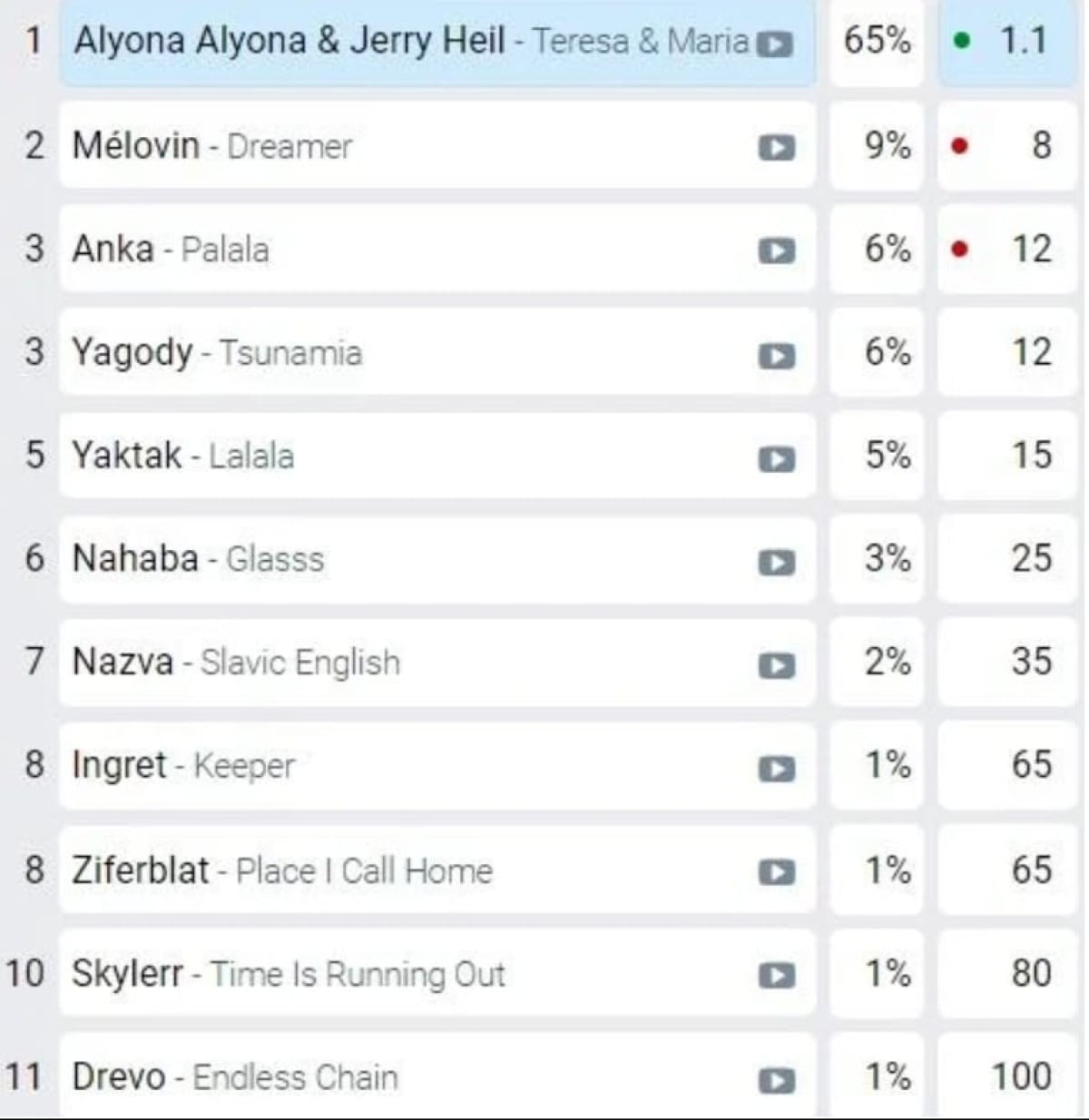
Task: Play Ziferblat Place I Call Home video
Action: (776, 872)
